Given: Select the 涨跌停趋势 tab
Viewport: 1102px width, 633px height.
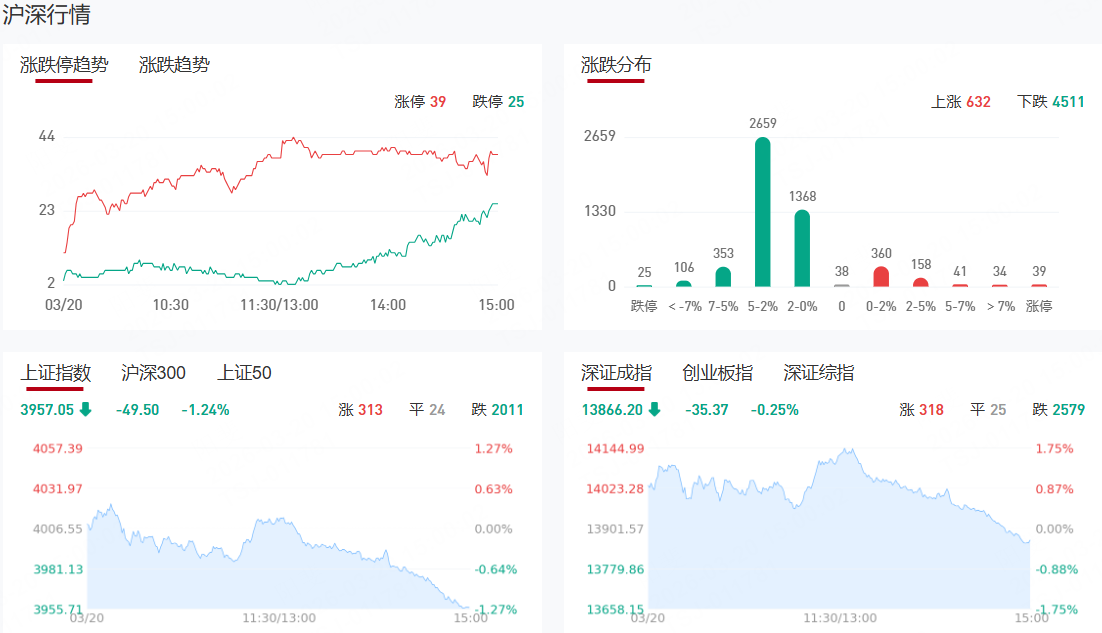Looking at the screenshot, I should 64,66.
